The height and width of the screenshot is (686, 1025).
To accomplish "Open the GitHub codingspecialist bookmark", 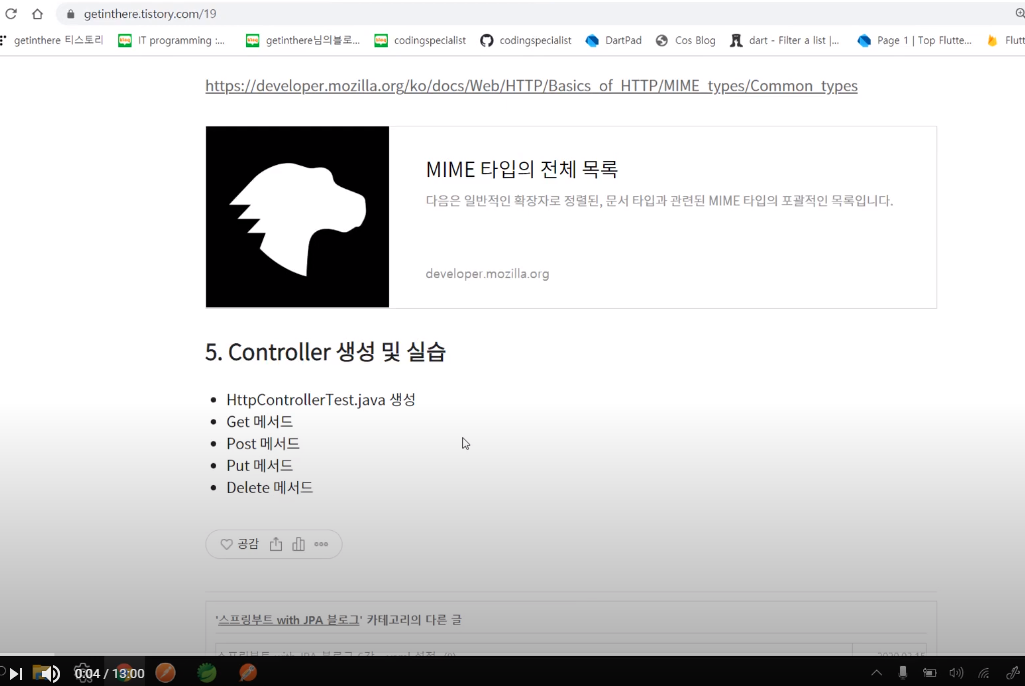I will click(526, 41).
